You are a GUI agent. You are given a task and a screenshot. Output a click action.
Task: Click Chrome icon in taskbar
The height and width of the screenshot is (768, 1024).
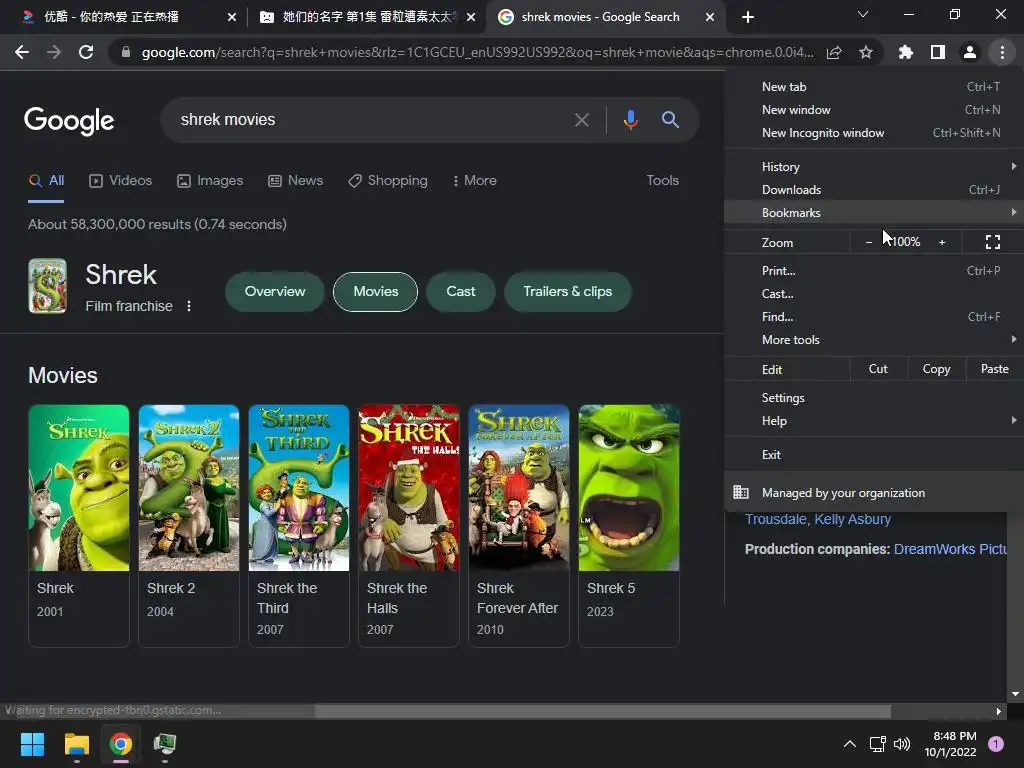pyautogui.click(x=121, y=744)
